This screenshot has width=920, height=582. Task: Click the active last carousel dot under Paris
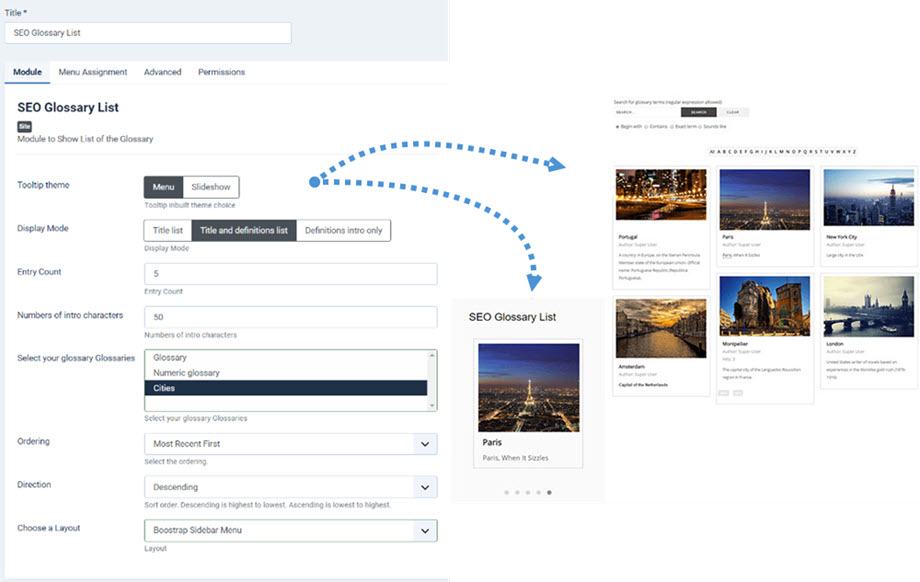[549, 492]
